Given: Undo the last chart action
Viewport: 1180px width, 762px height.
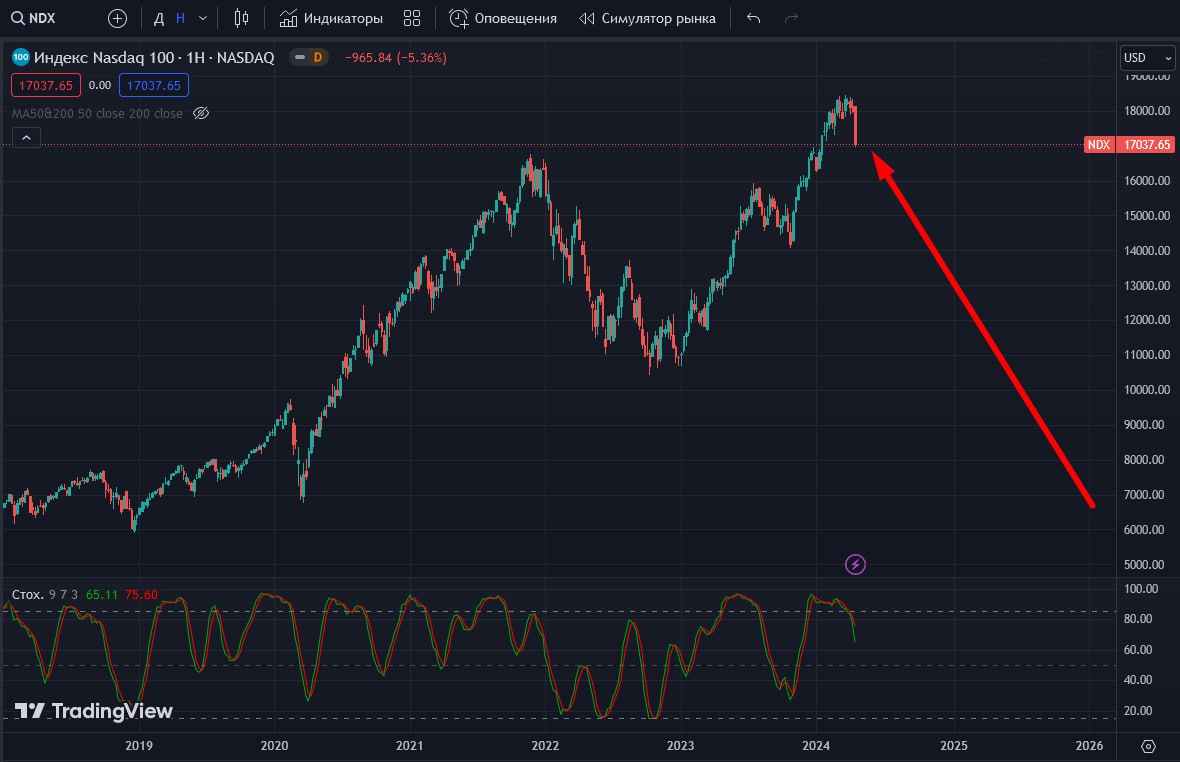Looking at the screenshot, I should (x=753, y=18).
